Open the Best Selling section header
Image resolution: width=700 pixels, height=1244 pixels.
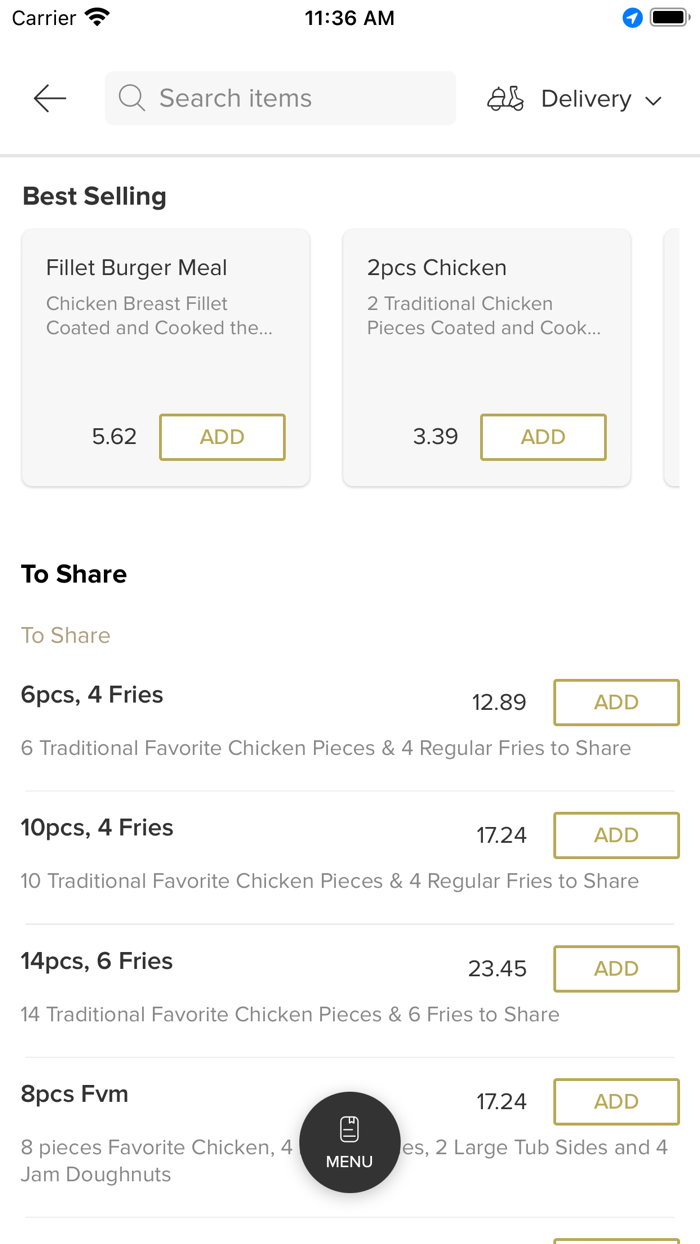click(94, 196)
